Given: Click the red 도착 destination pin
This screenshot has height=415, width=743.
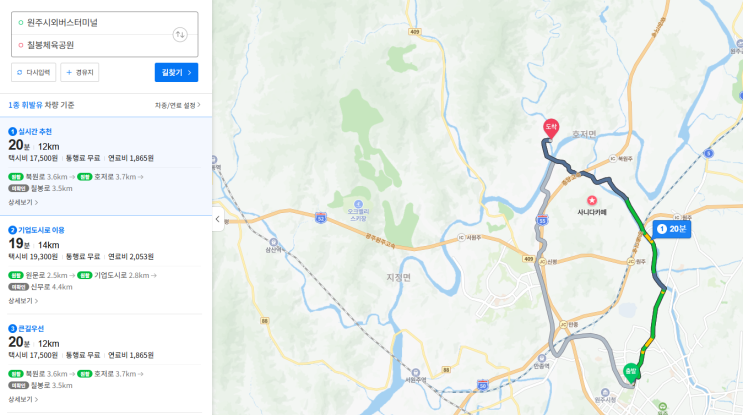Looking at the screenshot, I should pyautogui.click(x=551, y=129).
